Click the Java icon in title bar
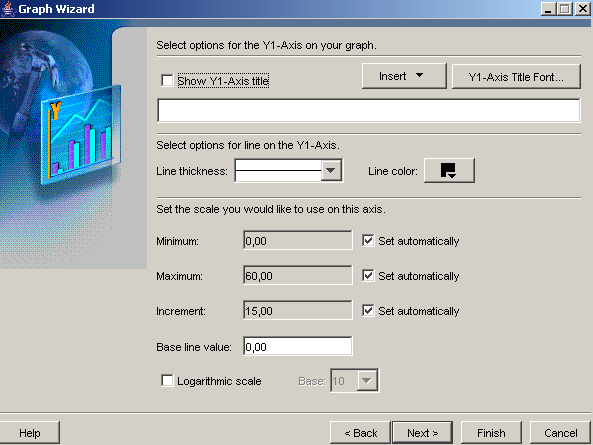The height and width of the screenshot is (445, 593). click(8, 9)
